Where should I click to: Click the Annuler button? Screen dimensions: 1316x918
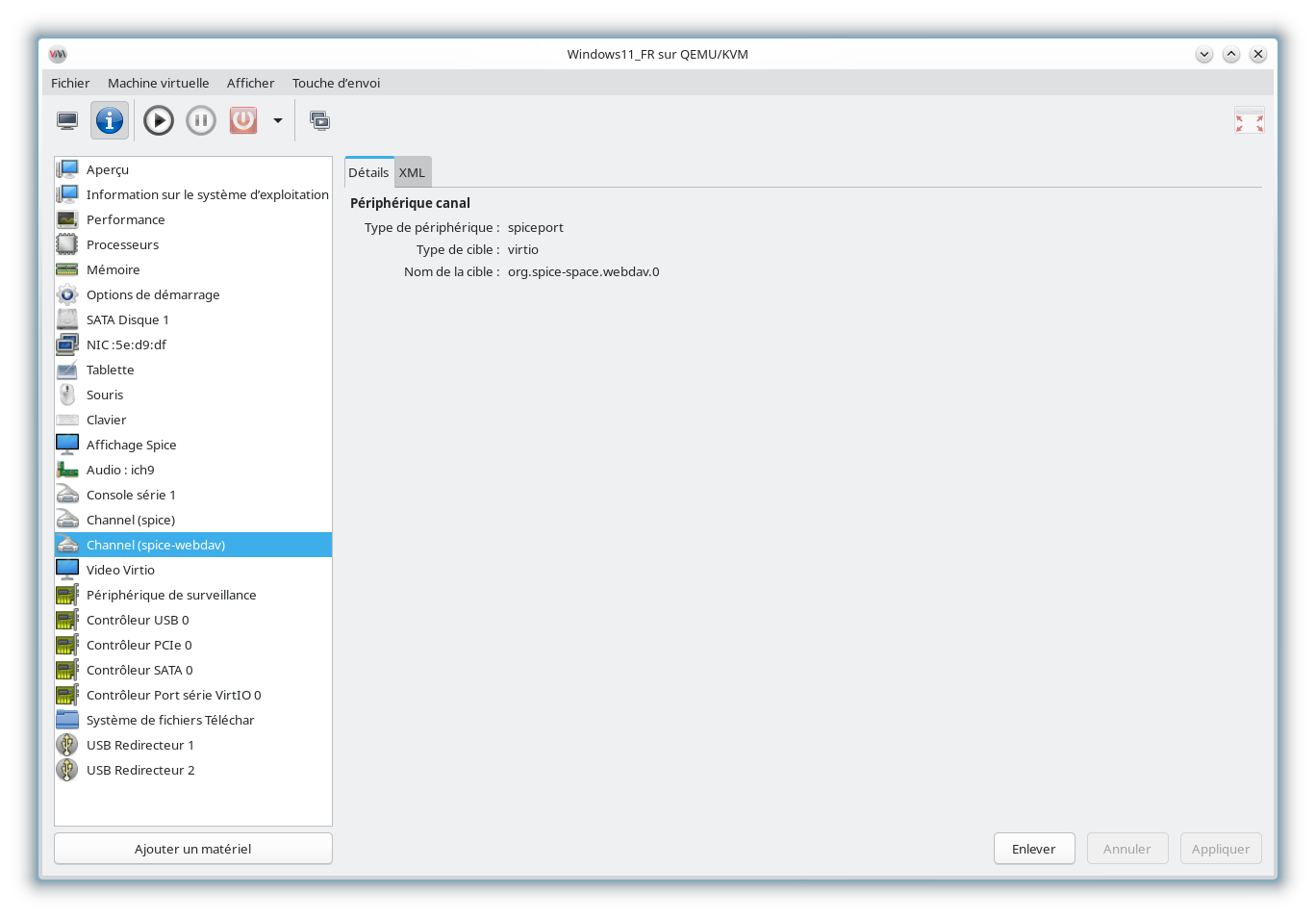[1127, 849]
